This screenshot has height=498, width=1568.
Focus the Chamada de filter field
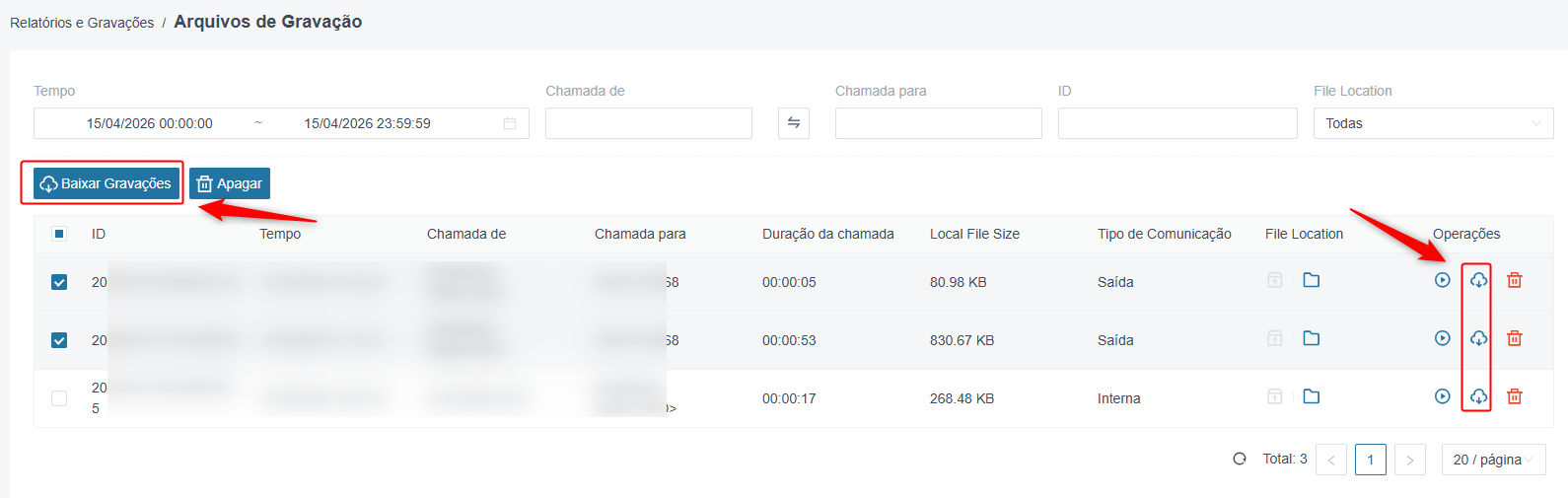click(649, 123)
